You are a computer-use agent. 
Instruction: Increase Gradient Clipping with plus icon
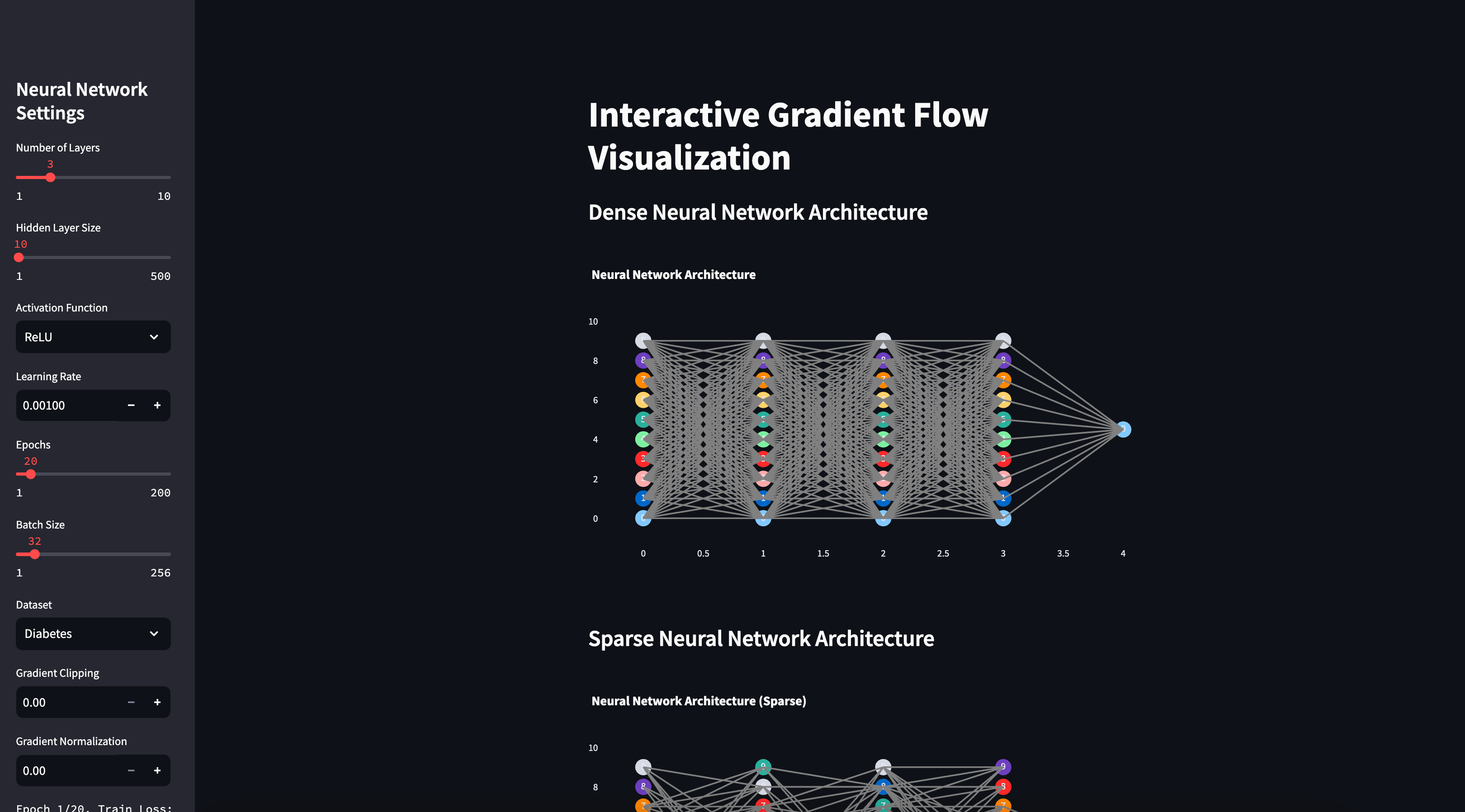pyautogui.click(x=157, y=702)
